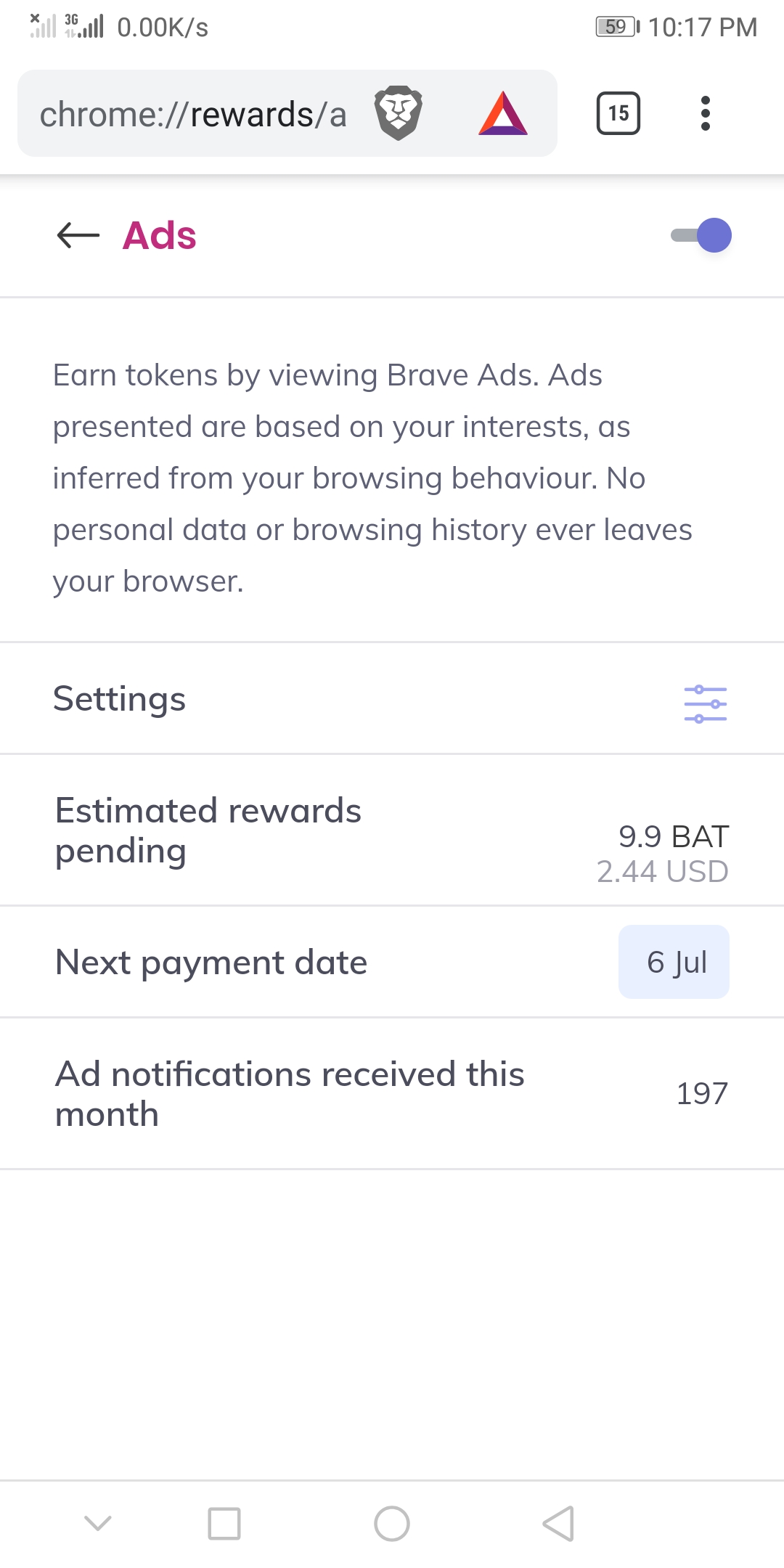Collapse the navigation bar with chevron
The width and height of the screenshot is (784, 1568).
[98, 1522]
